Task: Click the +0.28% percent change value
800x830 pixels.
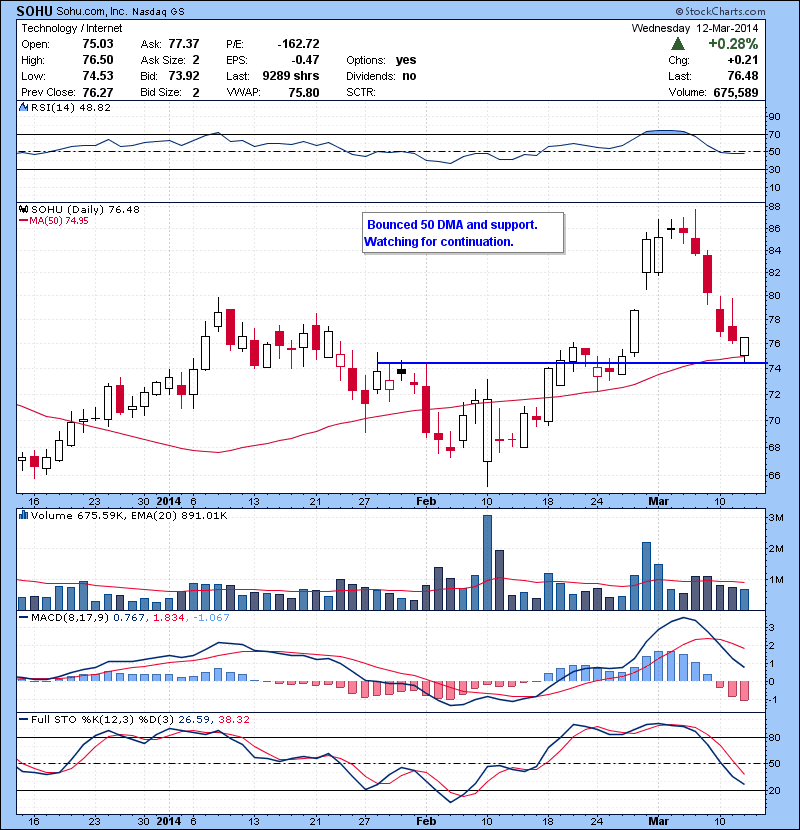Action: click(x=733, y=43)
